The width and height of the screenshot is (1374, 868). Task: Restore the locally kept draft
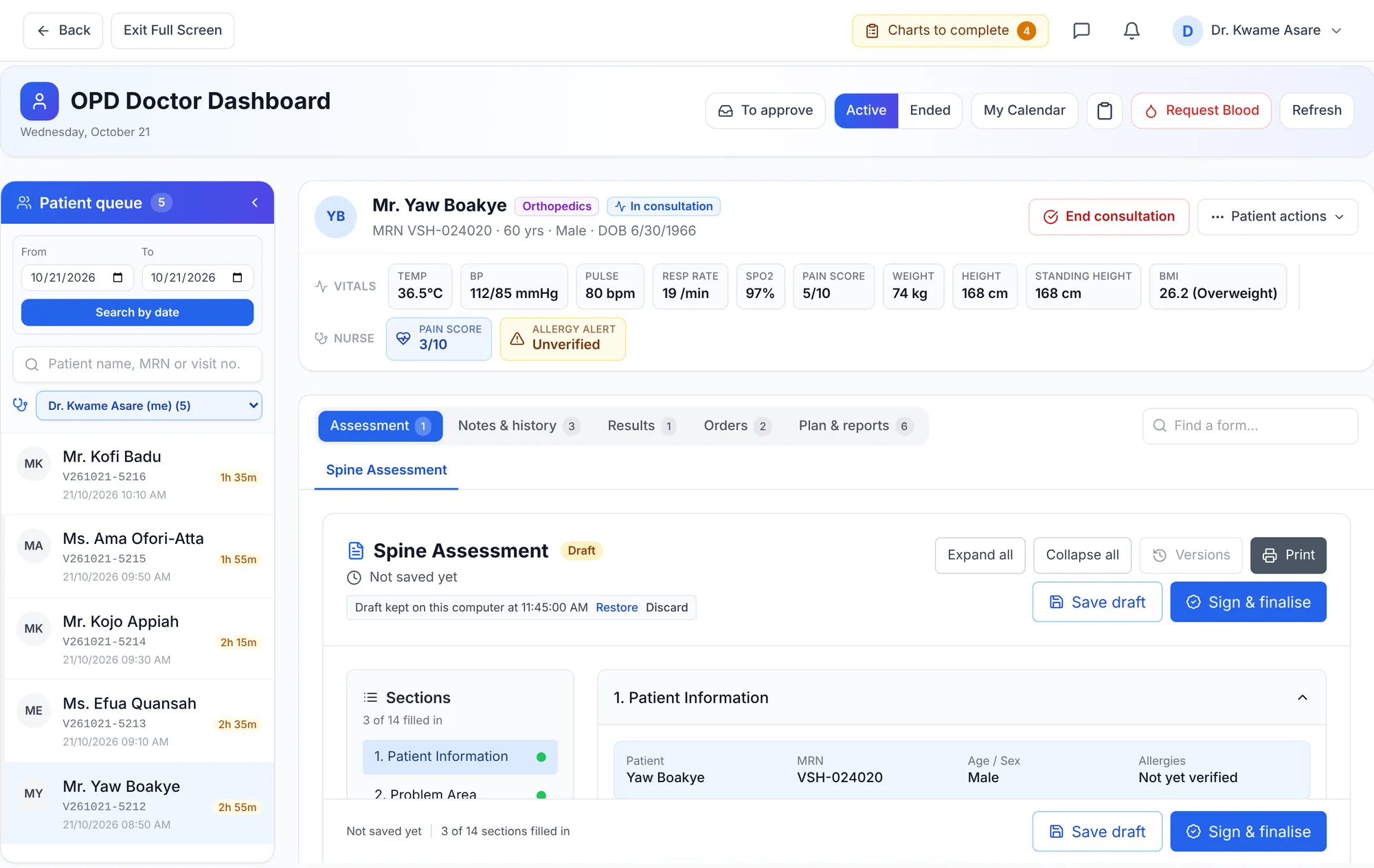(616, 608)
